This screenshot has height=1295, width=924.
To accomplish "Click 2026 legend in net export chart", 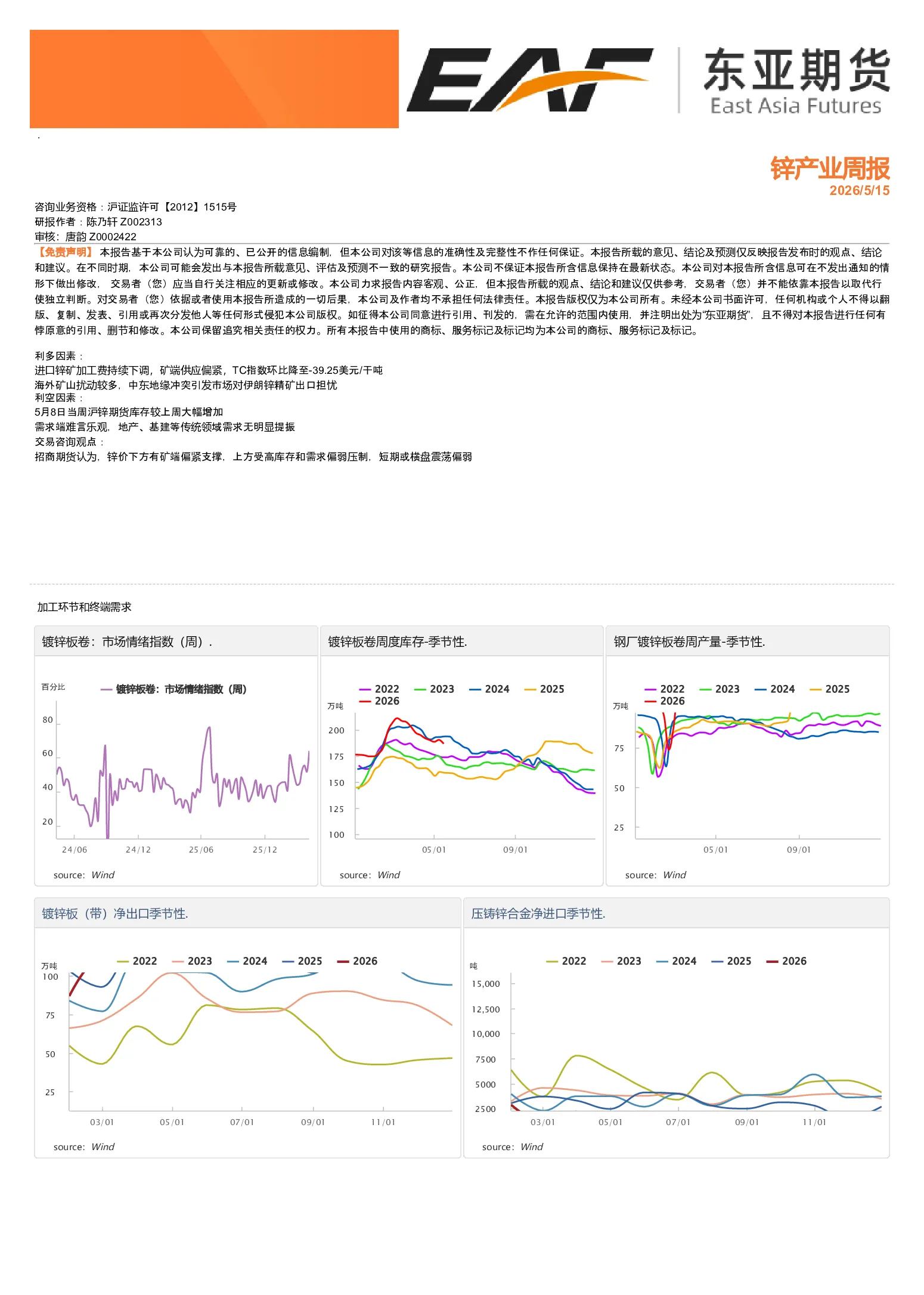I will [x=358, y=961].
